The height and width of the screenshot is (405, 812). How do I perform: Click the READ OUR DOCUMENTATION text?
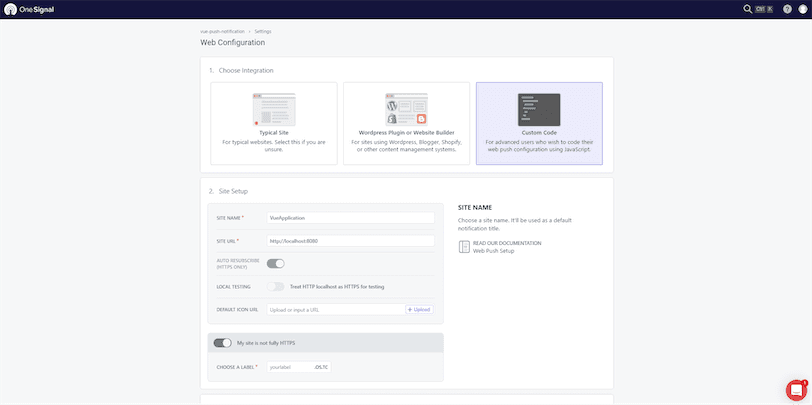507,243
